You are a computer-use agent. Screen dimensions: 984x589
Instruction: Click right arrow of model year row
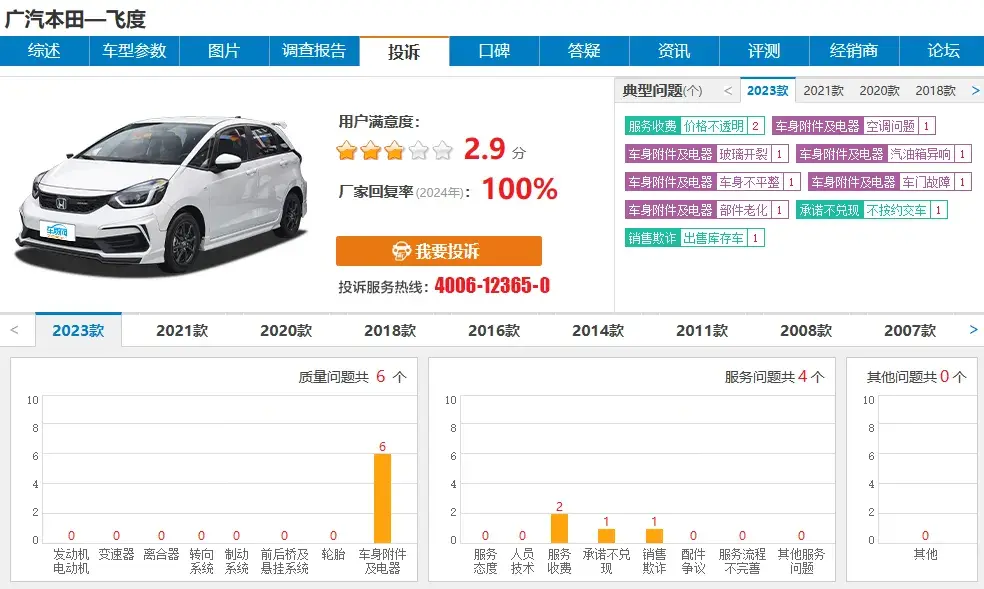(x=973, y=330)
